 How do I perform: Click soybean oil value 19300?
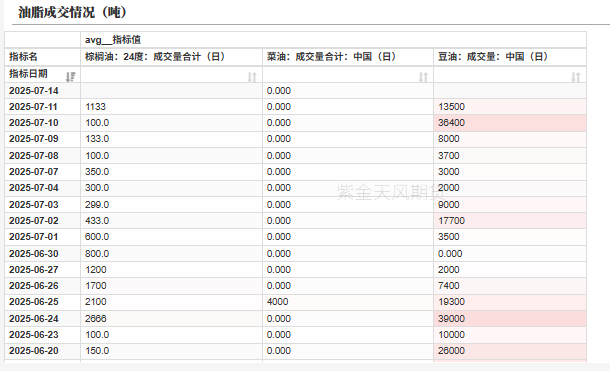pos(451,302)
